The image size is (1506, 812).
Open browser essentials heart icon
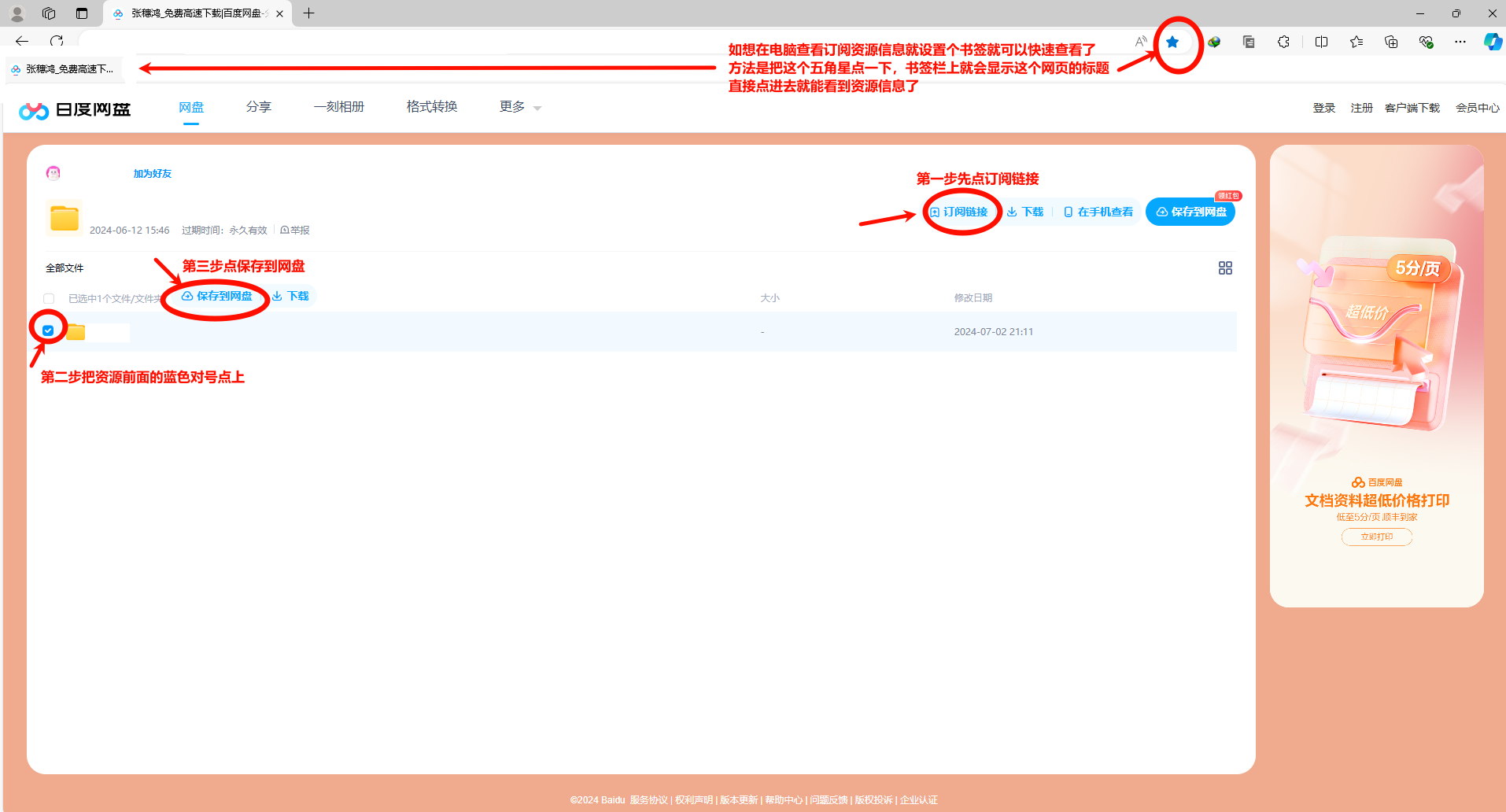tap(1426, 42)
